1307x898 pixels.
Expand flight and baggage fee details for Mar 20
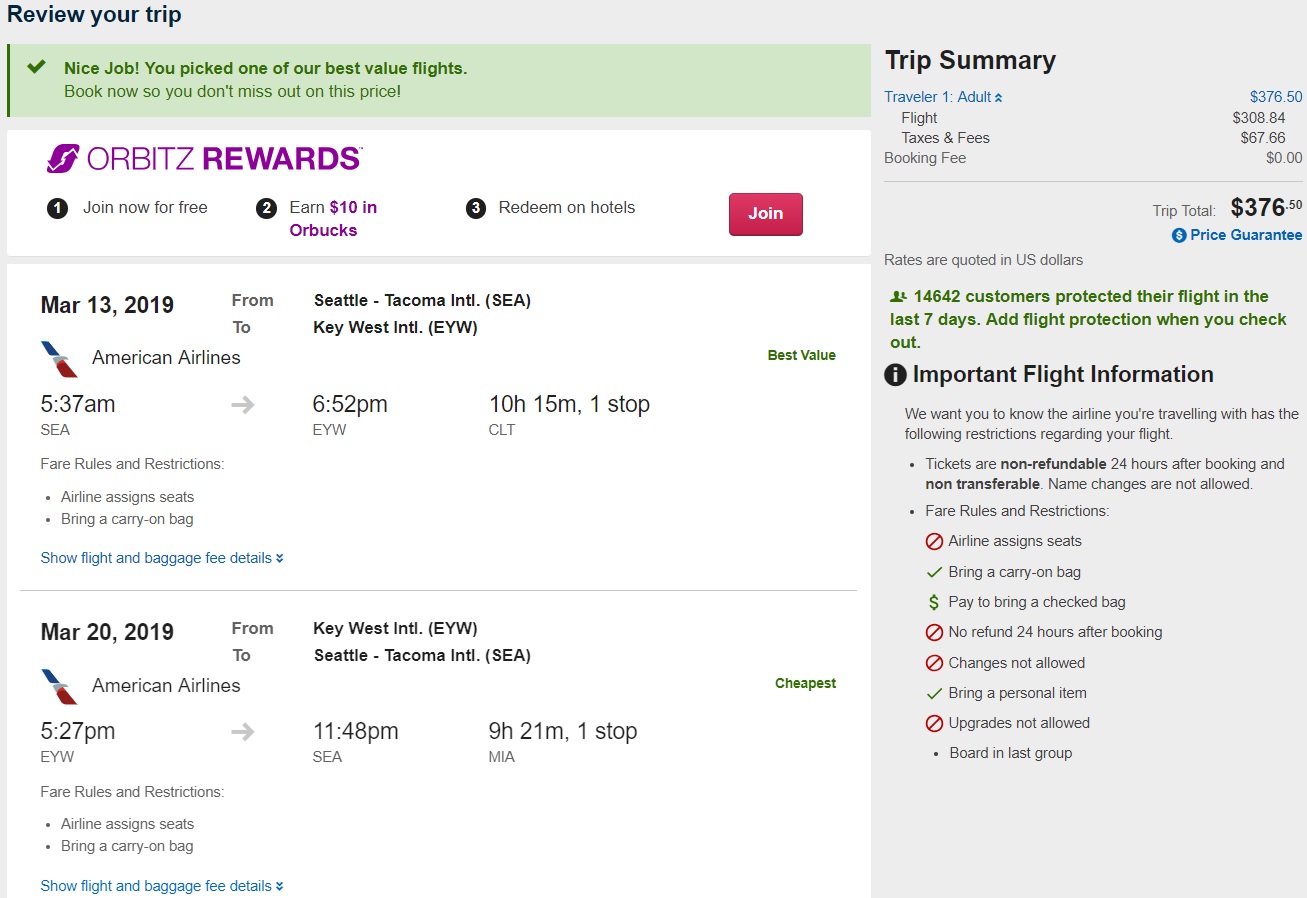point(162,886)
